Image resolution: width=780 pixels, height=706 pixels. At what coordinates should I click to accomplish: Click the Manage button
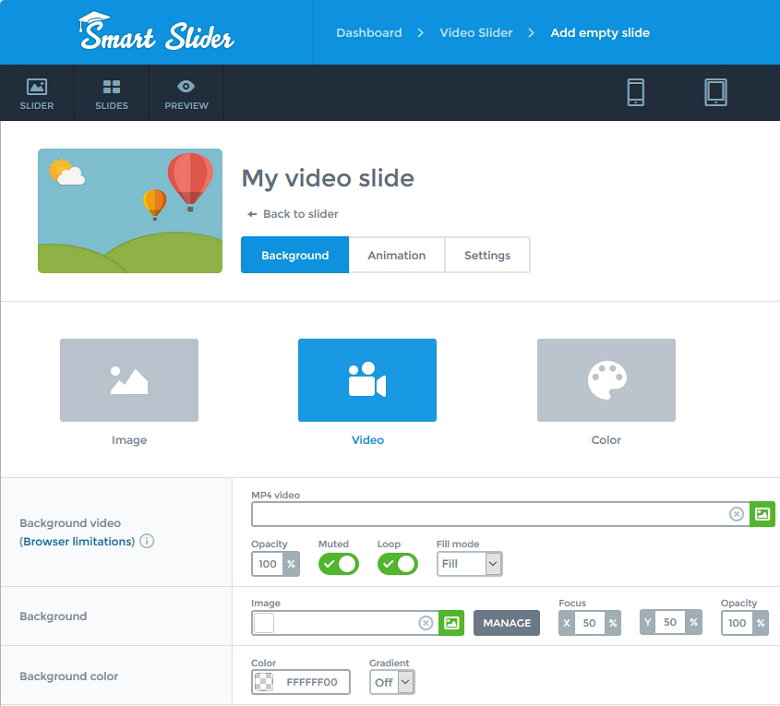[x=506, y=623]
